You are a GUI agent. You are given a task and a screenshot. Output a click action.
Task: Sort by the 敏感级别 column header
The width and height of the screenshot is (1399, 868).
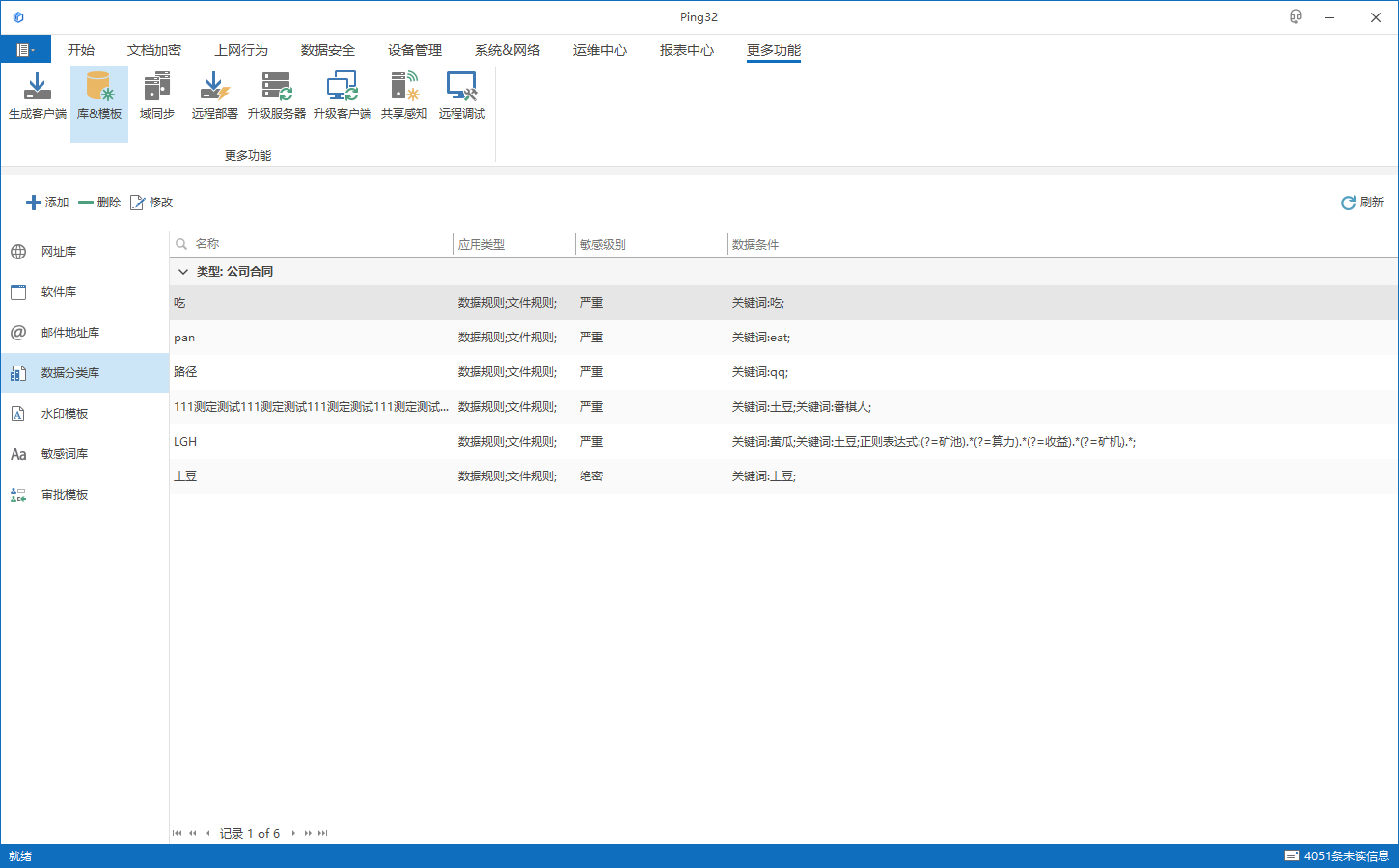click(x=651, y=245)
